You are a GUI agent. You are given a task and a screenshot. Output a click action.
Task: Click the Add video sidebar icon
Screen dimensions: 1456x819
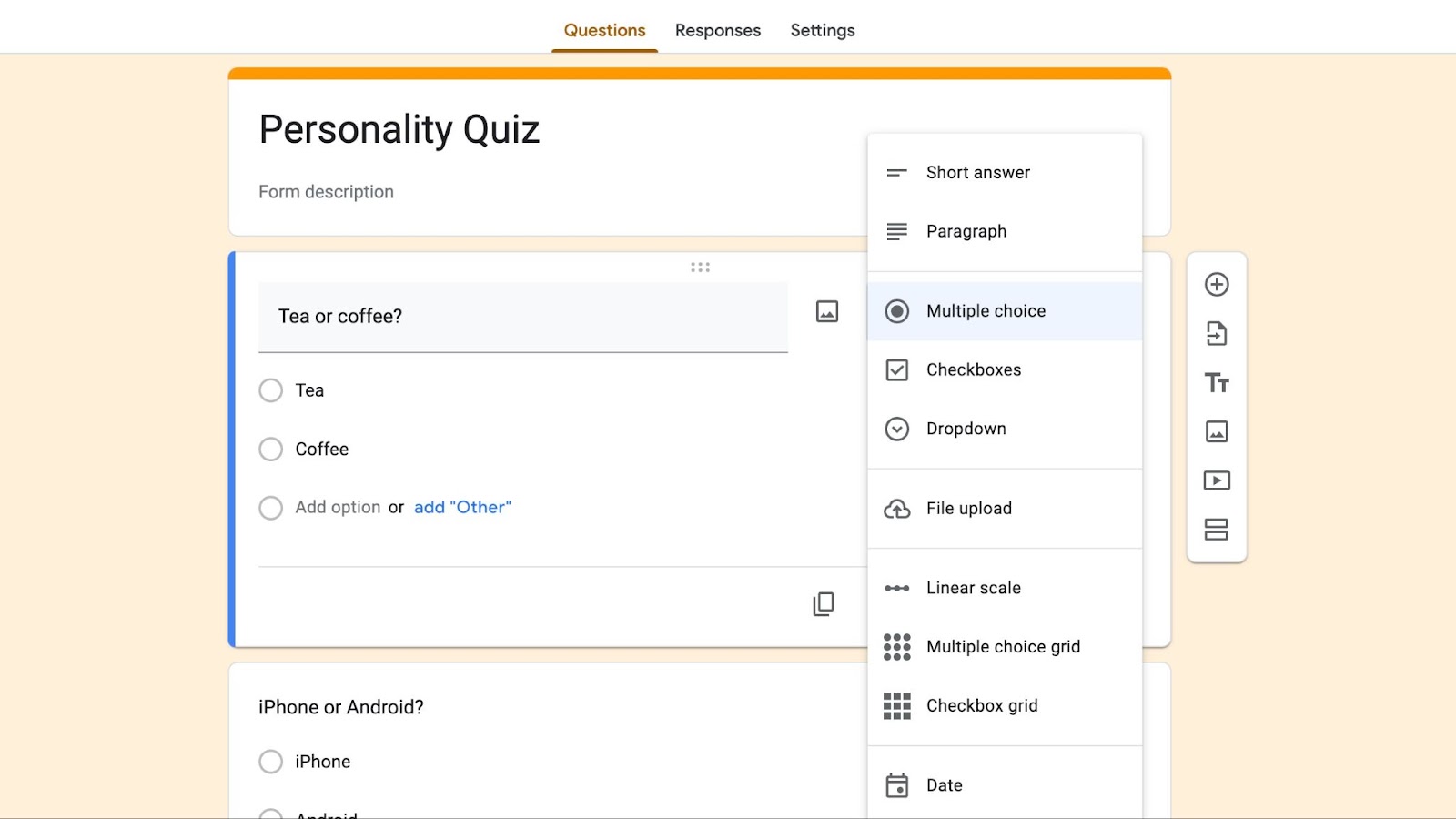(1217, 480)
